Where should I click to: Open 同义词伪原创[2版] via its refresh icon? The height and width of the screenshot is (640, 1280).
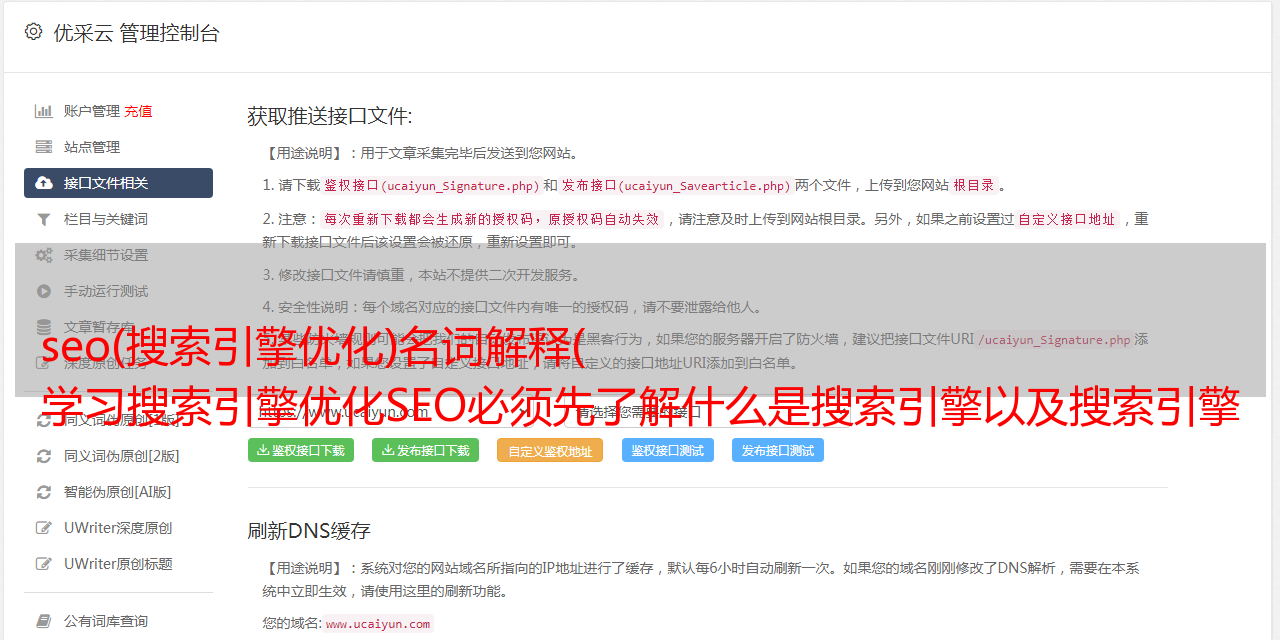[x=44, y=456]
